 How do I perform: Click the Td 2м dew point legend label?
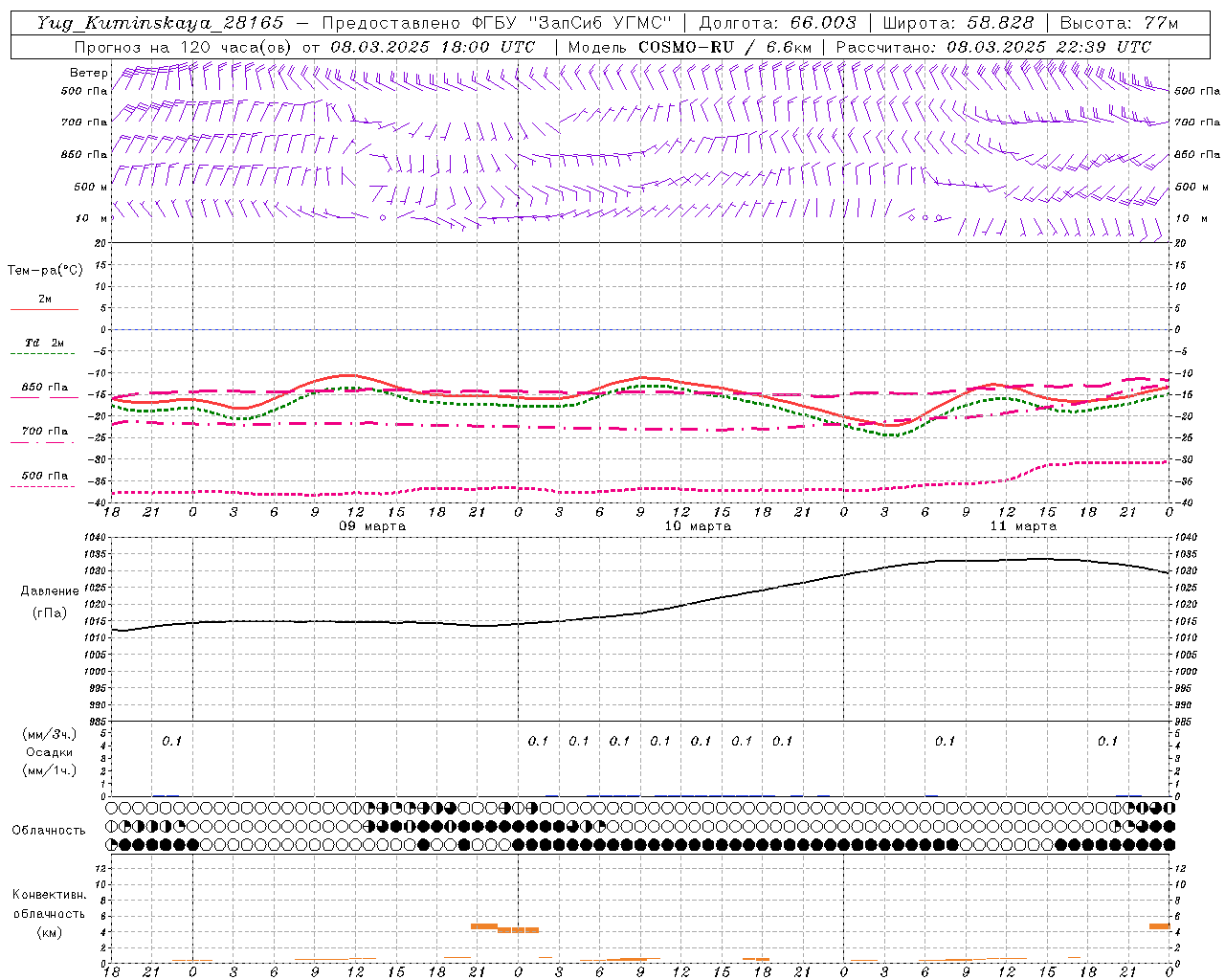45,343
